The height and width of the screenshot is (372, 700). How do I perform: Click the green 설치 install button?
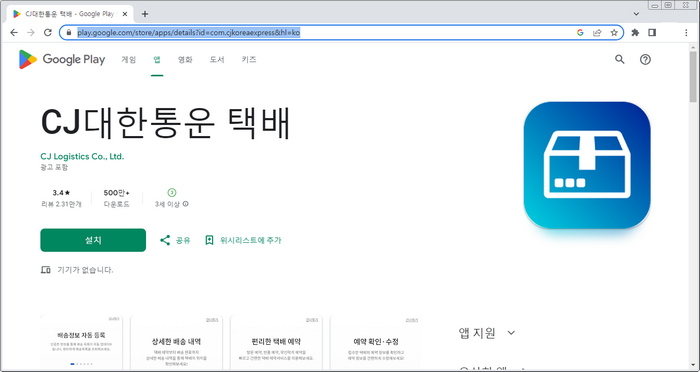click(93, 240)
